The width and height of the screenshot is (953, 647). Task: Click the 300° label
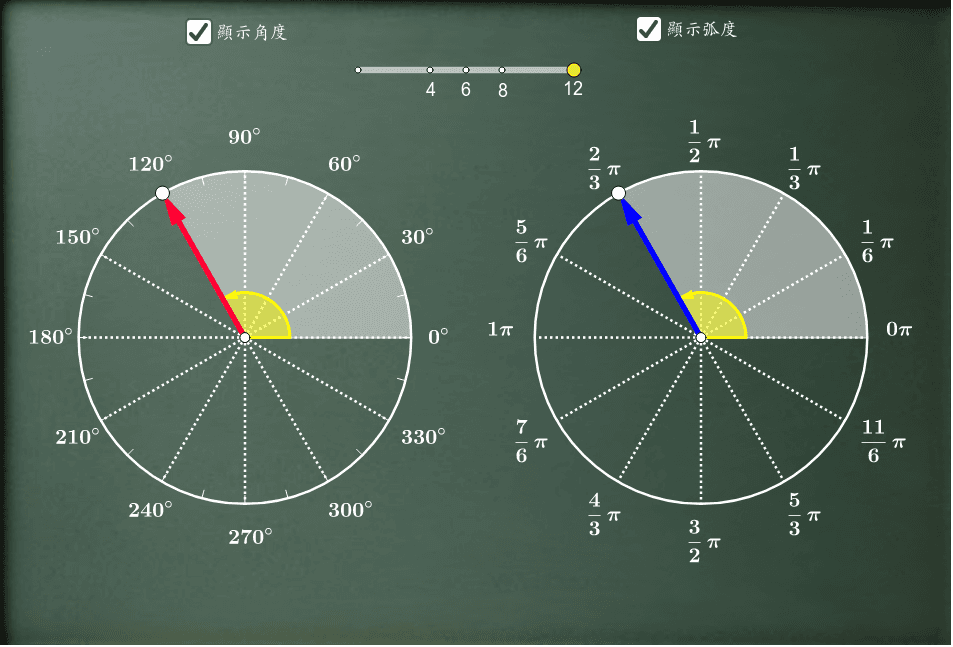350,510
